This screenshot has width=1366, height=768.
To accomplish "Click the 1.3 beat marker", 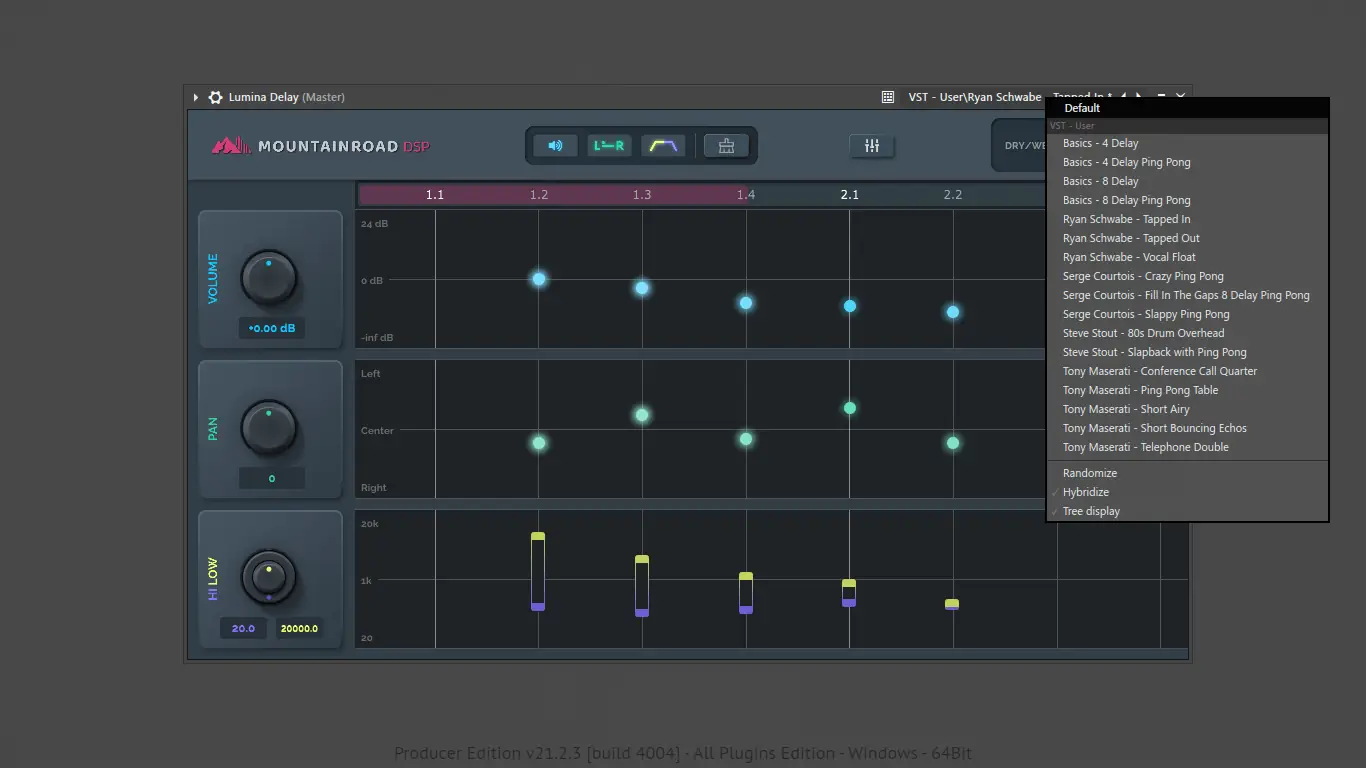I will (642, 194).
